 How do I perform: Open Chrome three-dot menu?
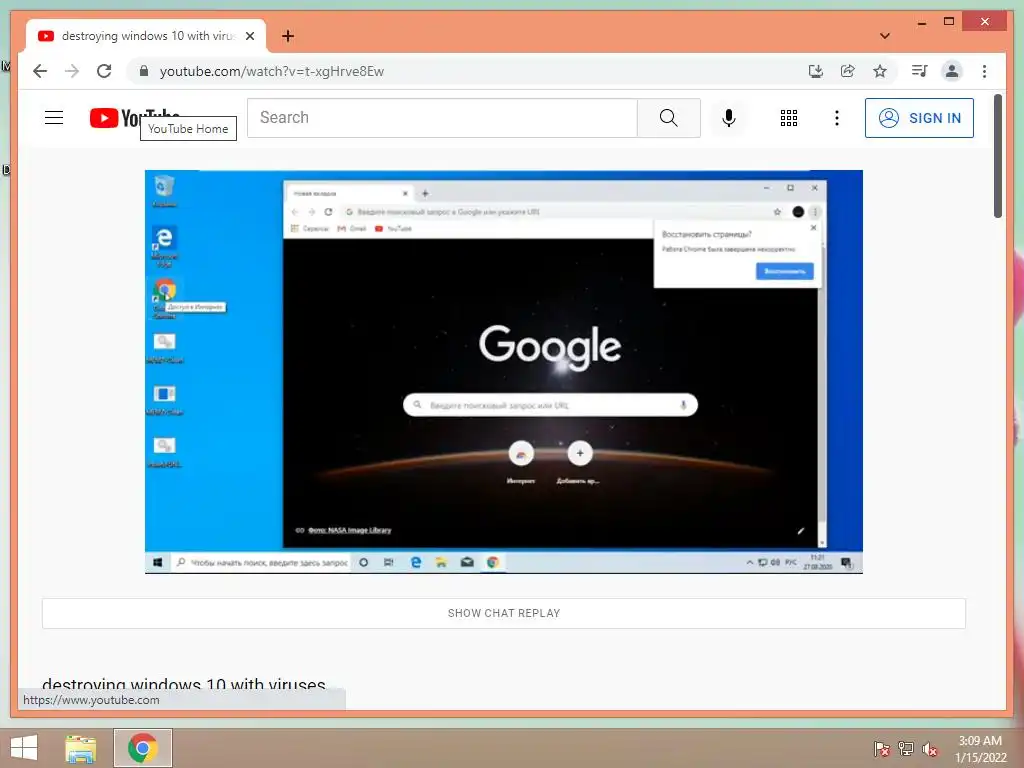tap(984, 71)
